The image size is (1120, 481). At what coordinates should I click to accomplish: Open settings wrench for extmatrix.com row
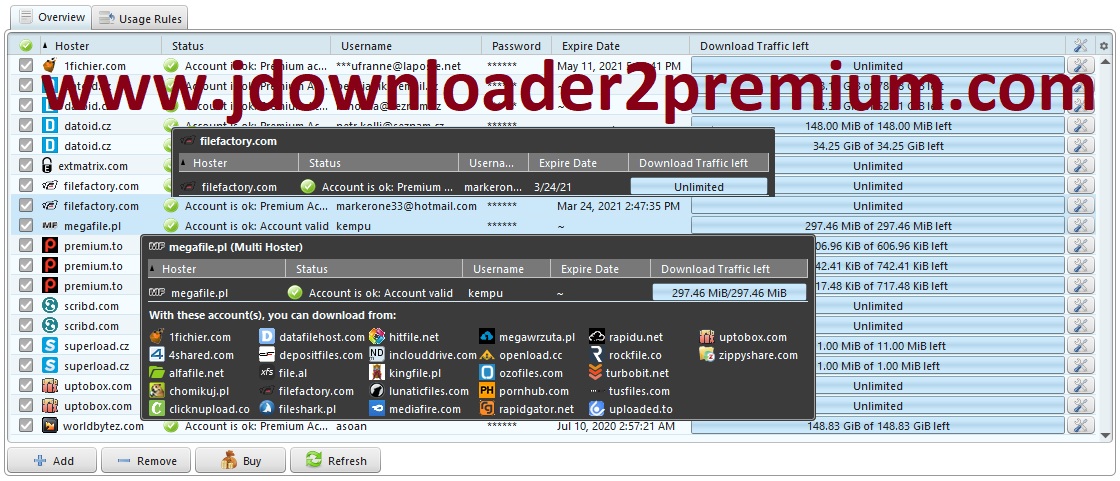coord(1080,166)
